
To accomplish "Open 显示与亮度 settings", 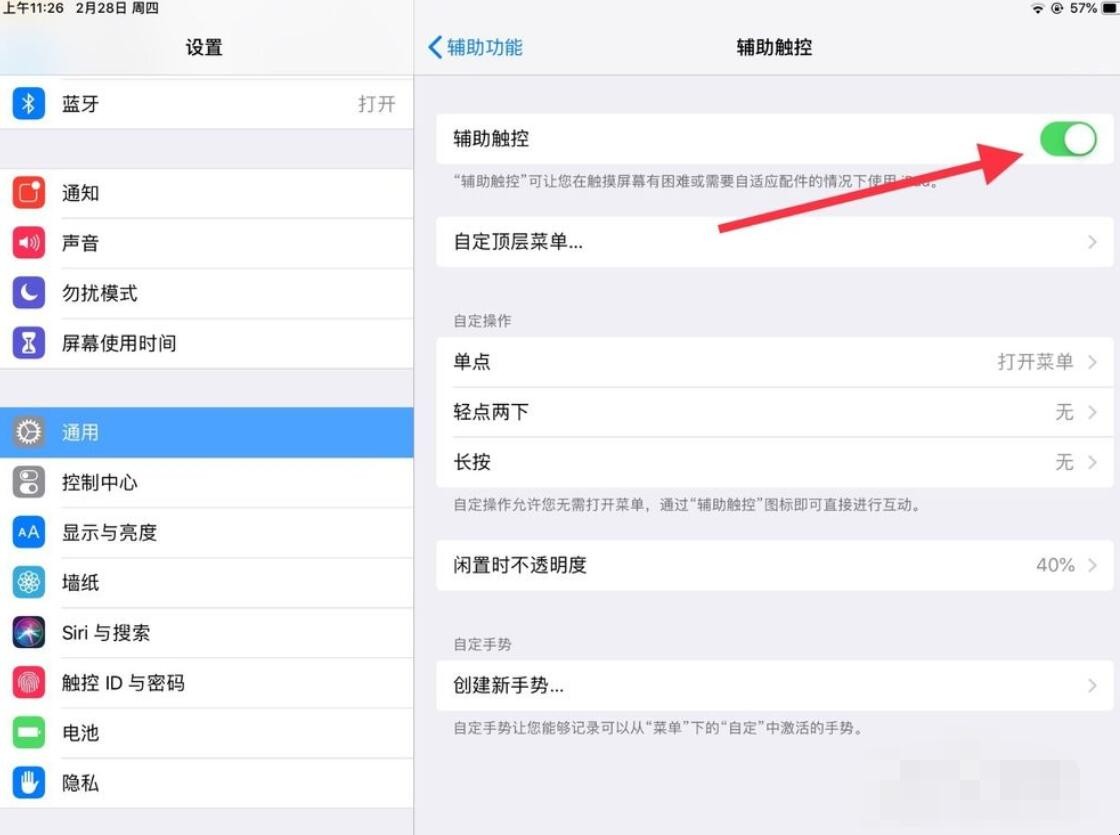I will (206, 532).
